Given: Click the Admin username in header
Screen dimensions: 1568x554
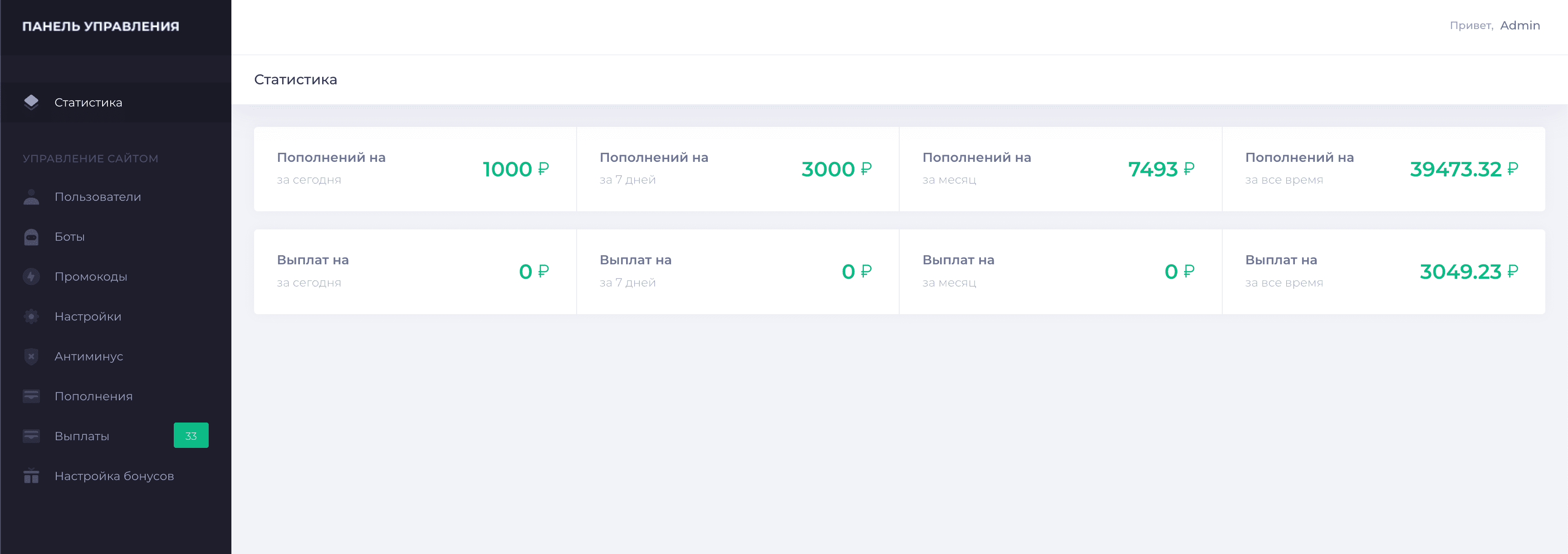Looking at the screenshot, I should pos(1519,25).
